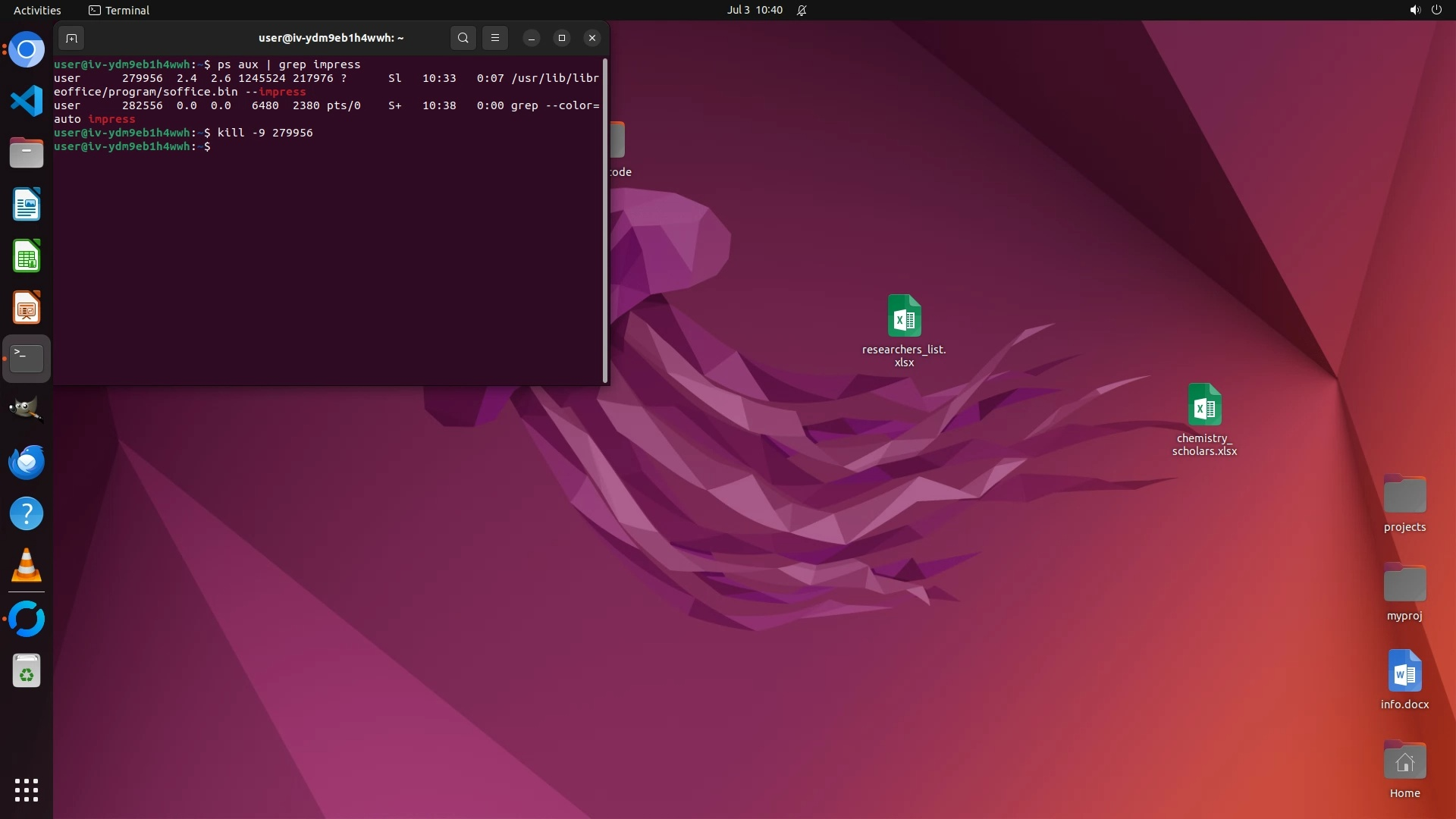Viewport: 1456px width, 819px height.
Task: Click the terminal vertical scrollbar
Action: 605,220
